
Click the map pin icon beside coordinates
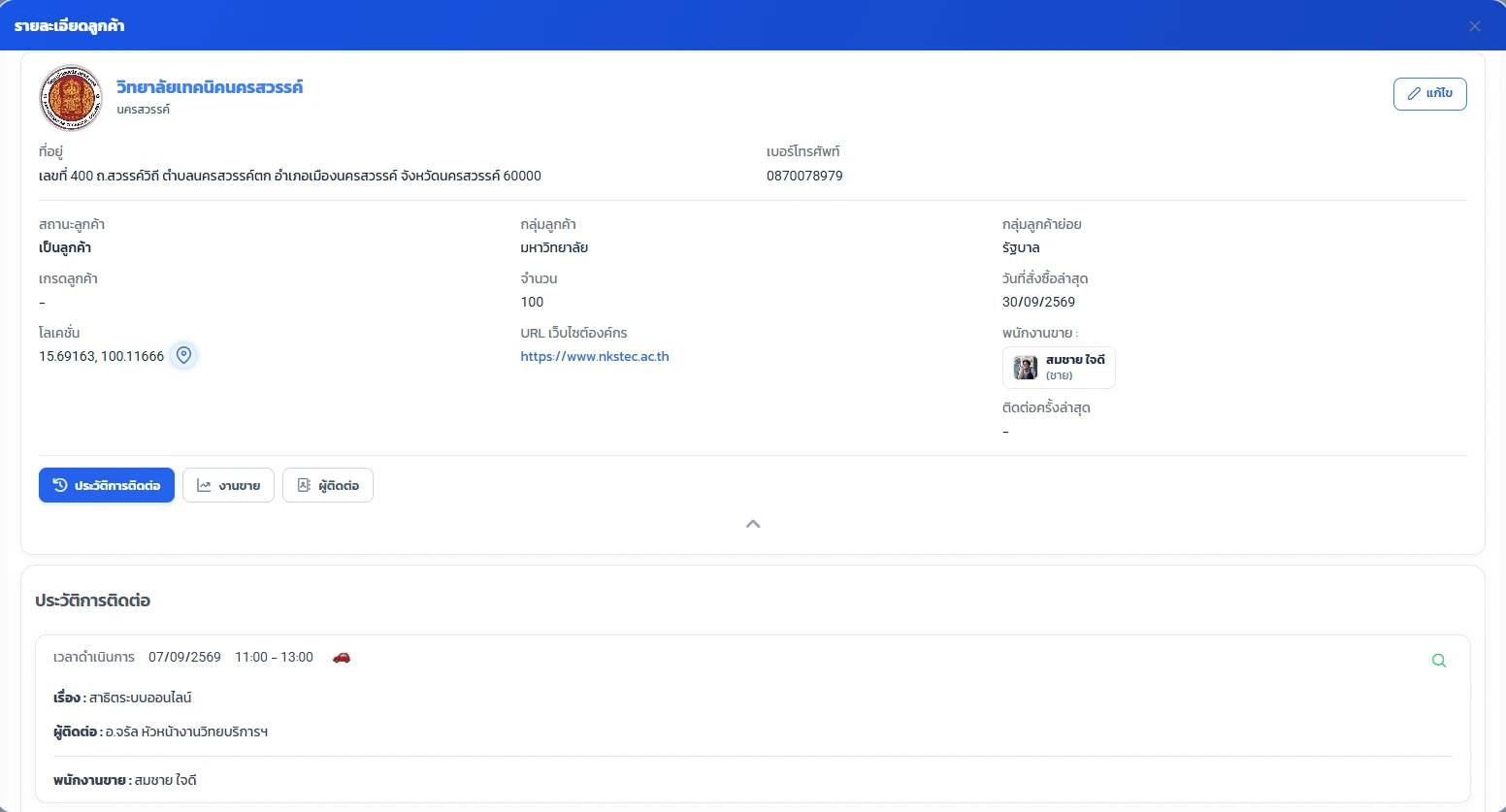(x=183, y=356)
